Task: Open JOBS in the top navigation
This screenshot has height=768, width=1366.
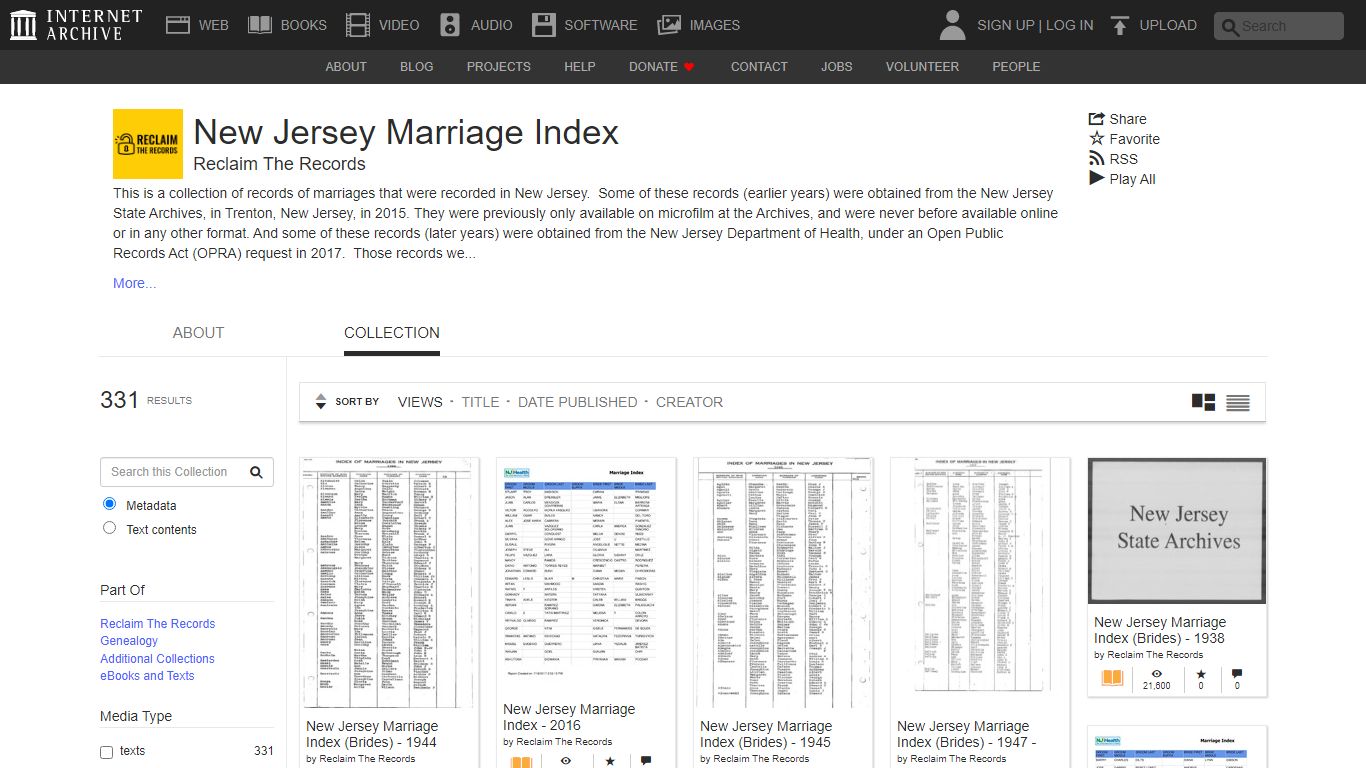Action: (837, 67)
